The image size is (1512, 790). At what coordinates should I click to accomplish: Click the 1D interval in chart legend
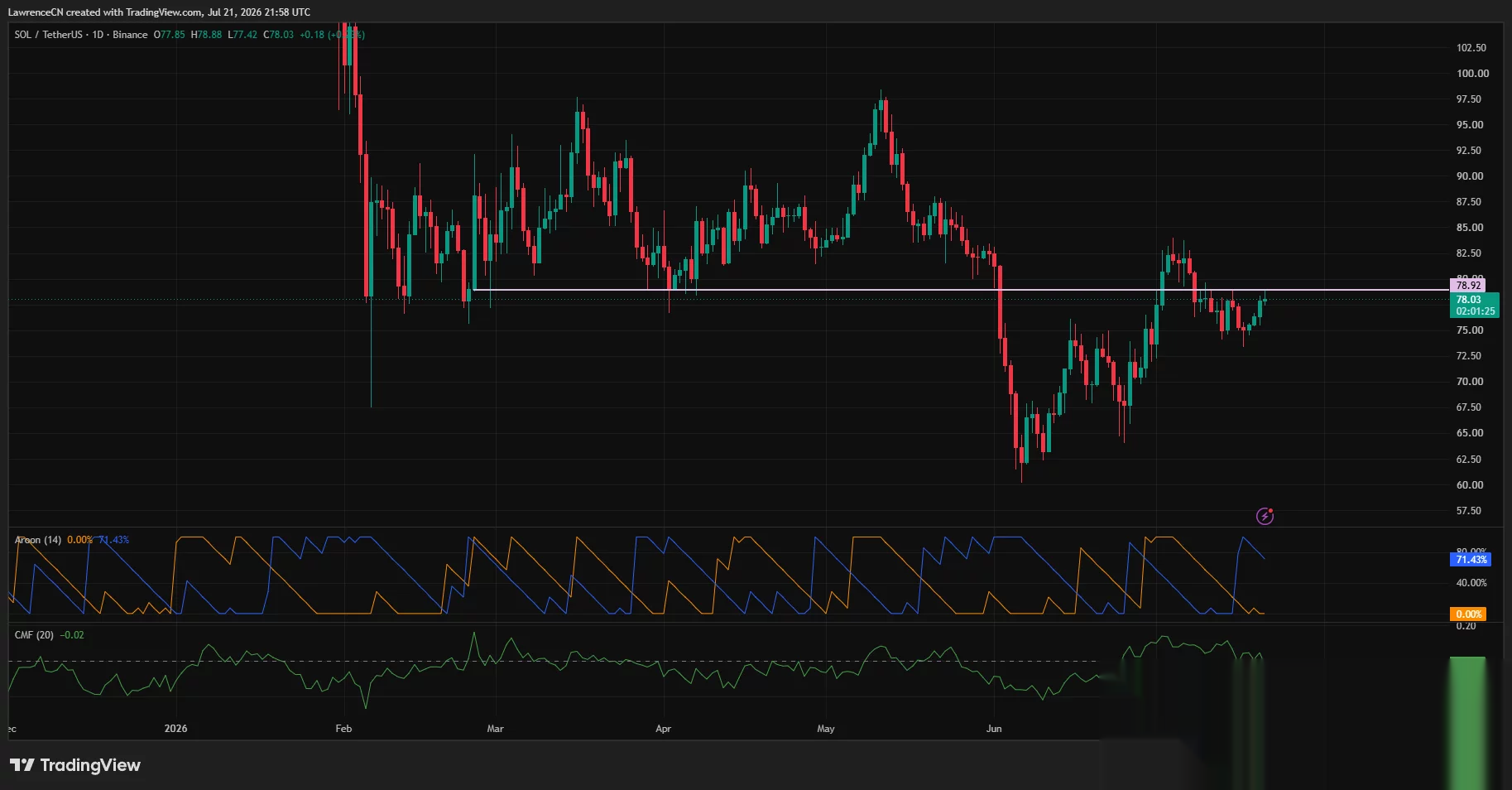(x=98, y=35)
